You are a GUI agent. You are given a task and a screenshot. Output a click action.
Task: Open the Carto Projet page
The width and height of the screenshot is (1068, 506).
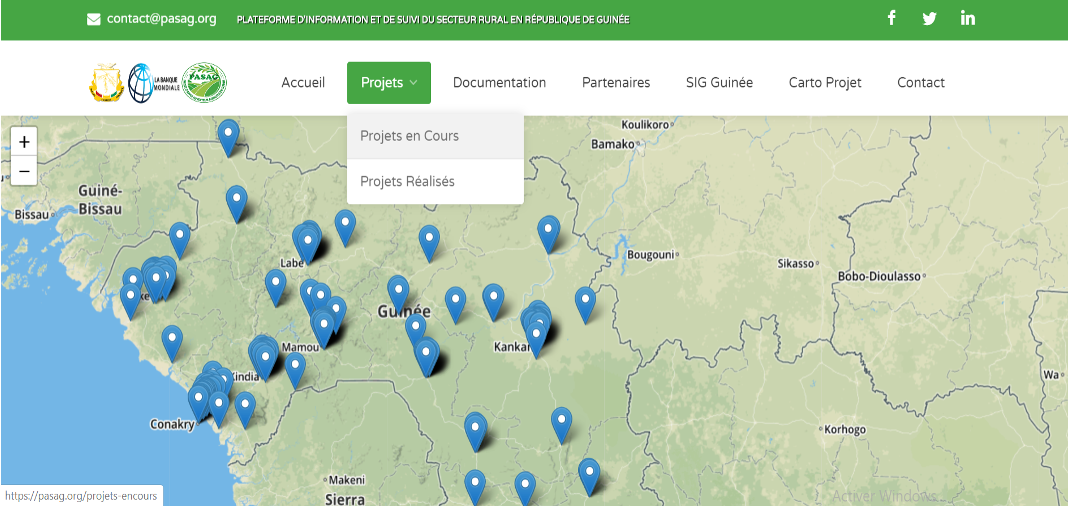825,83
